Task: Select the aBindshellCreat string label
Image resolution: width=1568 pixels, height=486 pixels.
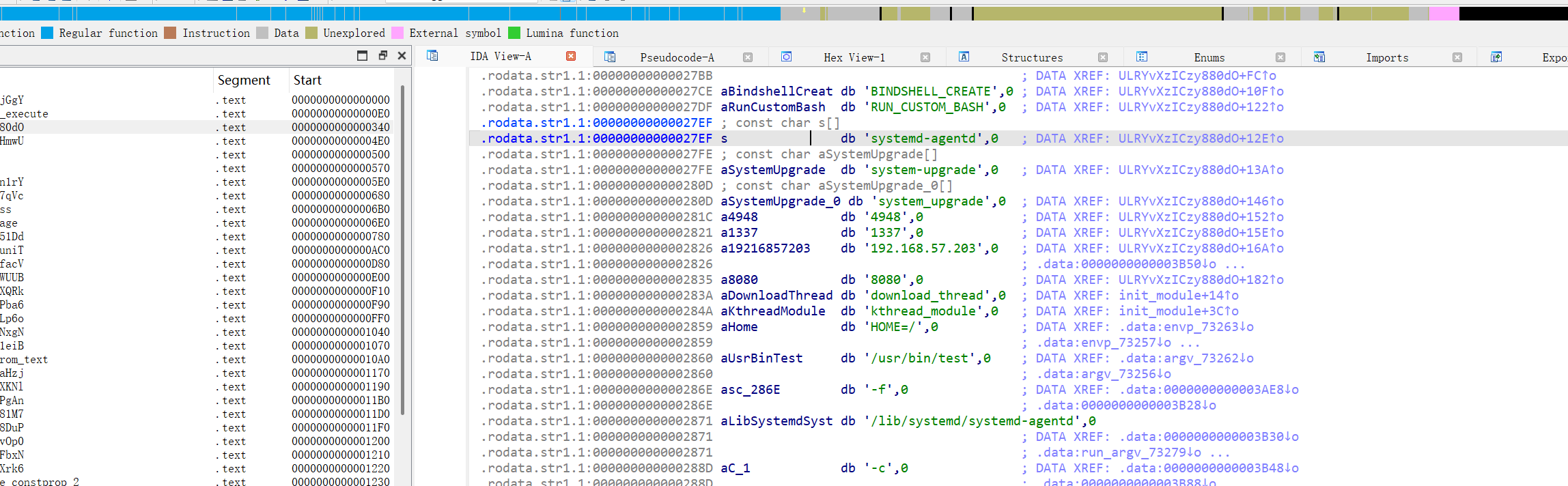Action: (x=776, y=91)
